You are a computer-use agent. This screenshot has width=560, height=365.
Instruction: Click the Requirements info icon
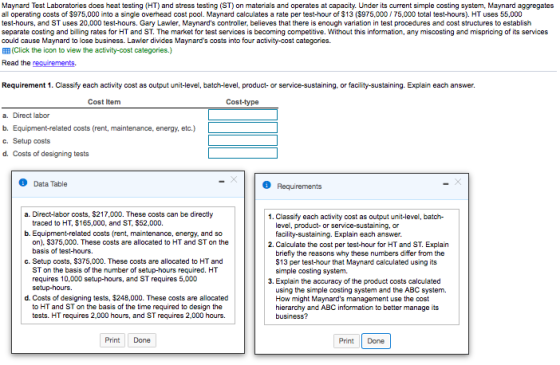267,185
